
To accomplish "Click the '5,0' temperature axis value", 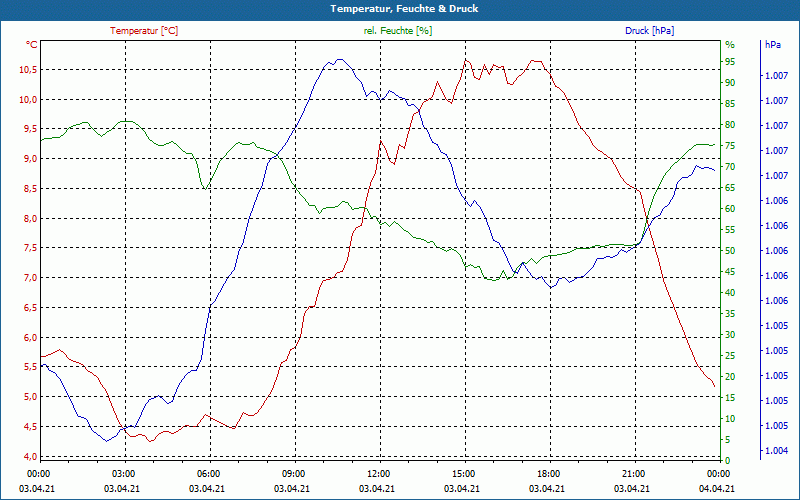I will (30, 397).
